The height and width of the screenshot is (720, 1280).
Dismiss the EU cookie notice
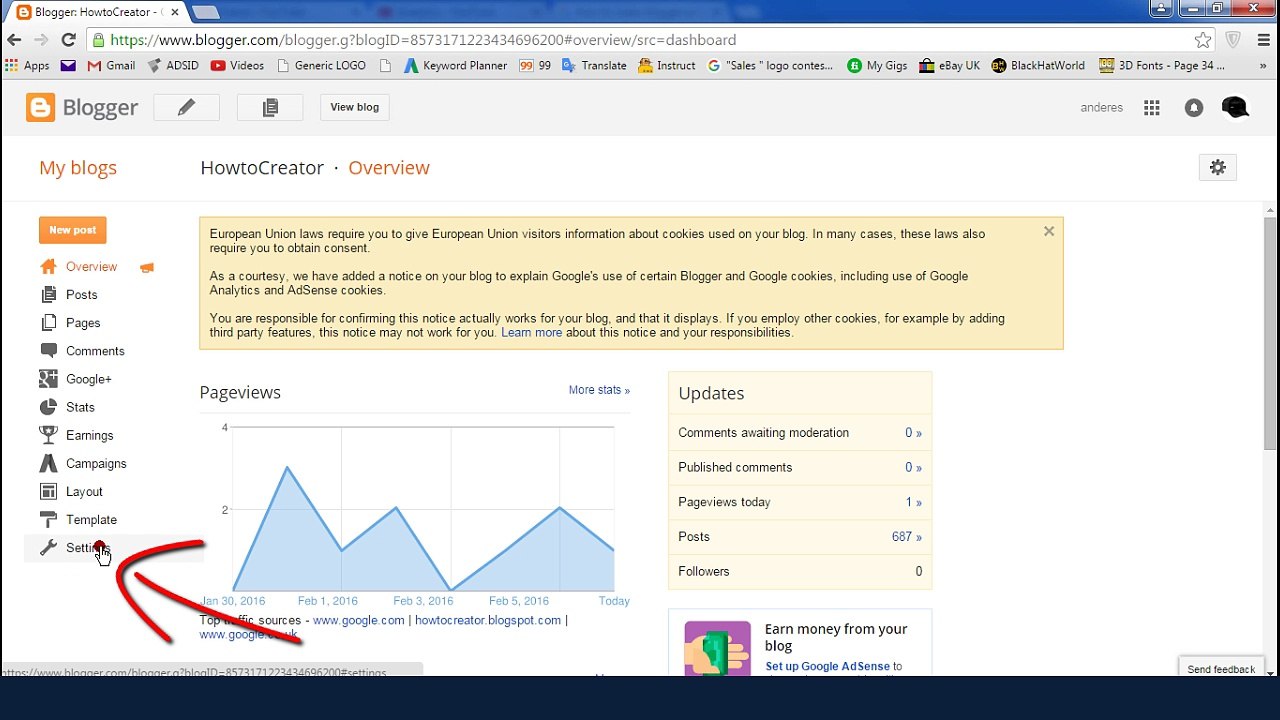(x=1049, y=231)
